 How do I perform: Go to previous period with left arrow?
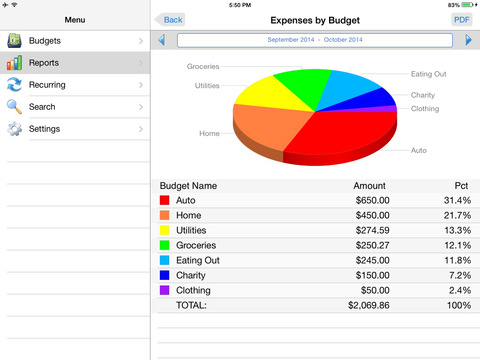point(162,40)
